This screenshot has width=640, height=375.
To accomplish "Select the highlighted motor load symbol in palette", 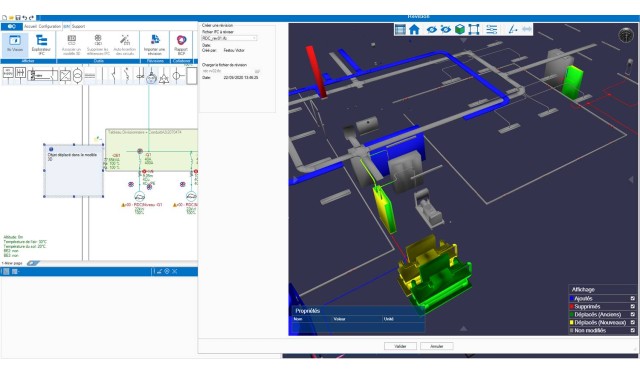I will [x=151, y=76].
